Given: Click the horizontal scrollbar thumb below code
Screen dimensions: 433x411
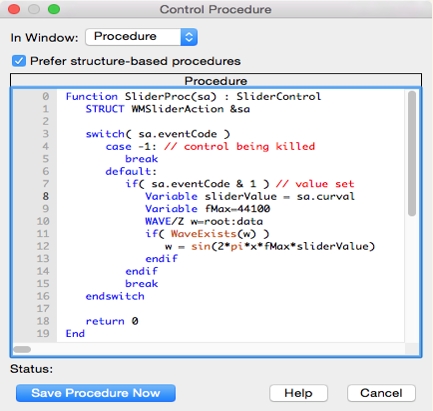Looking at the screenshot, I should 22,349.
